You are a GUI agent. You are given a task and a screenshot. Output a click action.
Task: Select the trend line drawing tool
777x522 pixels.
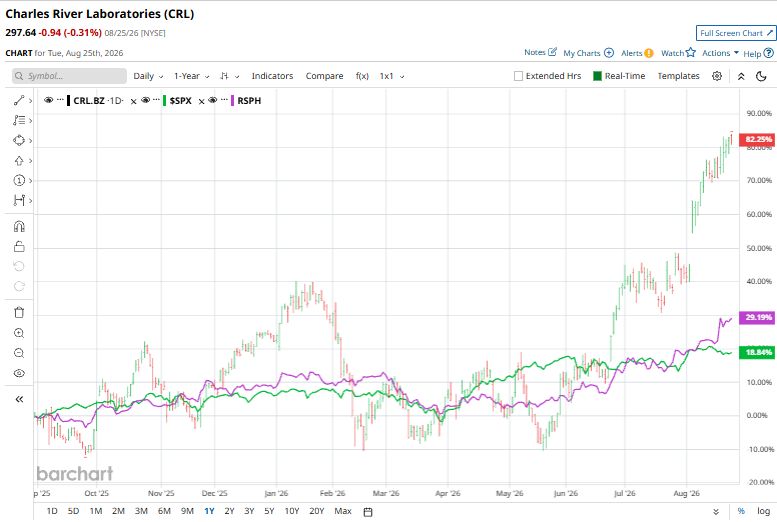(x=19, y=101)
